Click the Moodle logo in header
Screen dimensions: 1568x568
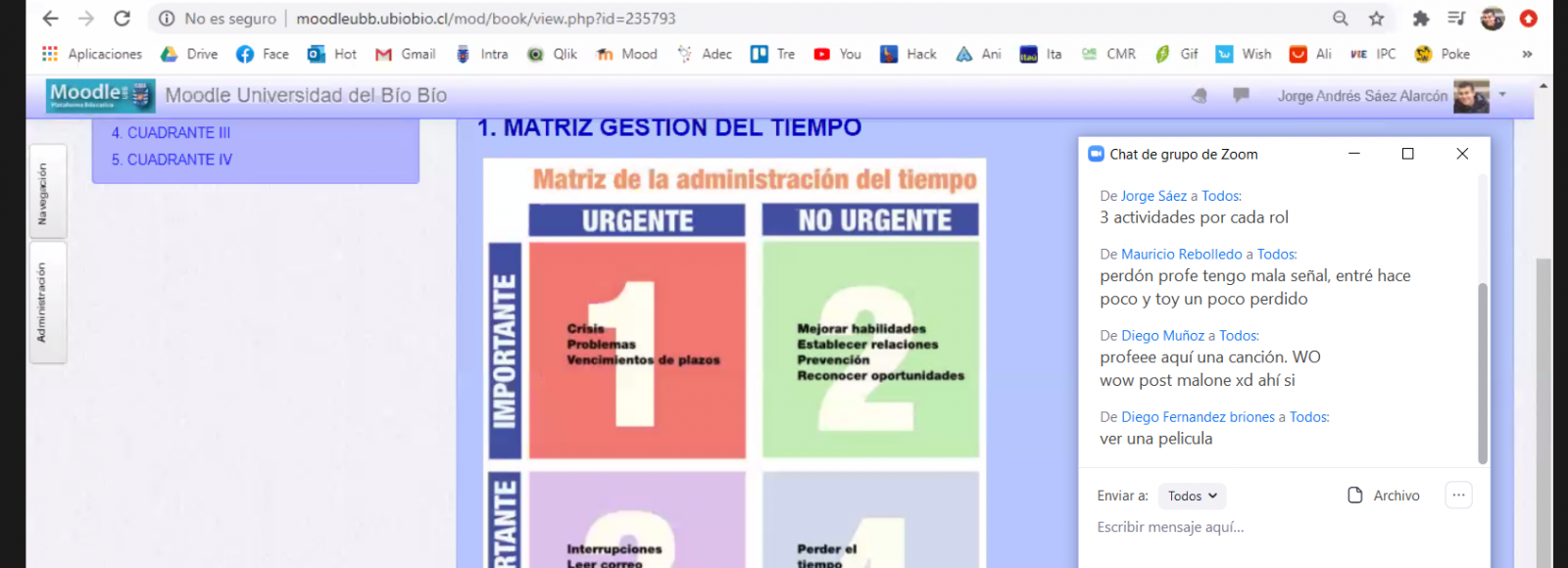coord(100,95)
